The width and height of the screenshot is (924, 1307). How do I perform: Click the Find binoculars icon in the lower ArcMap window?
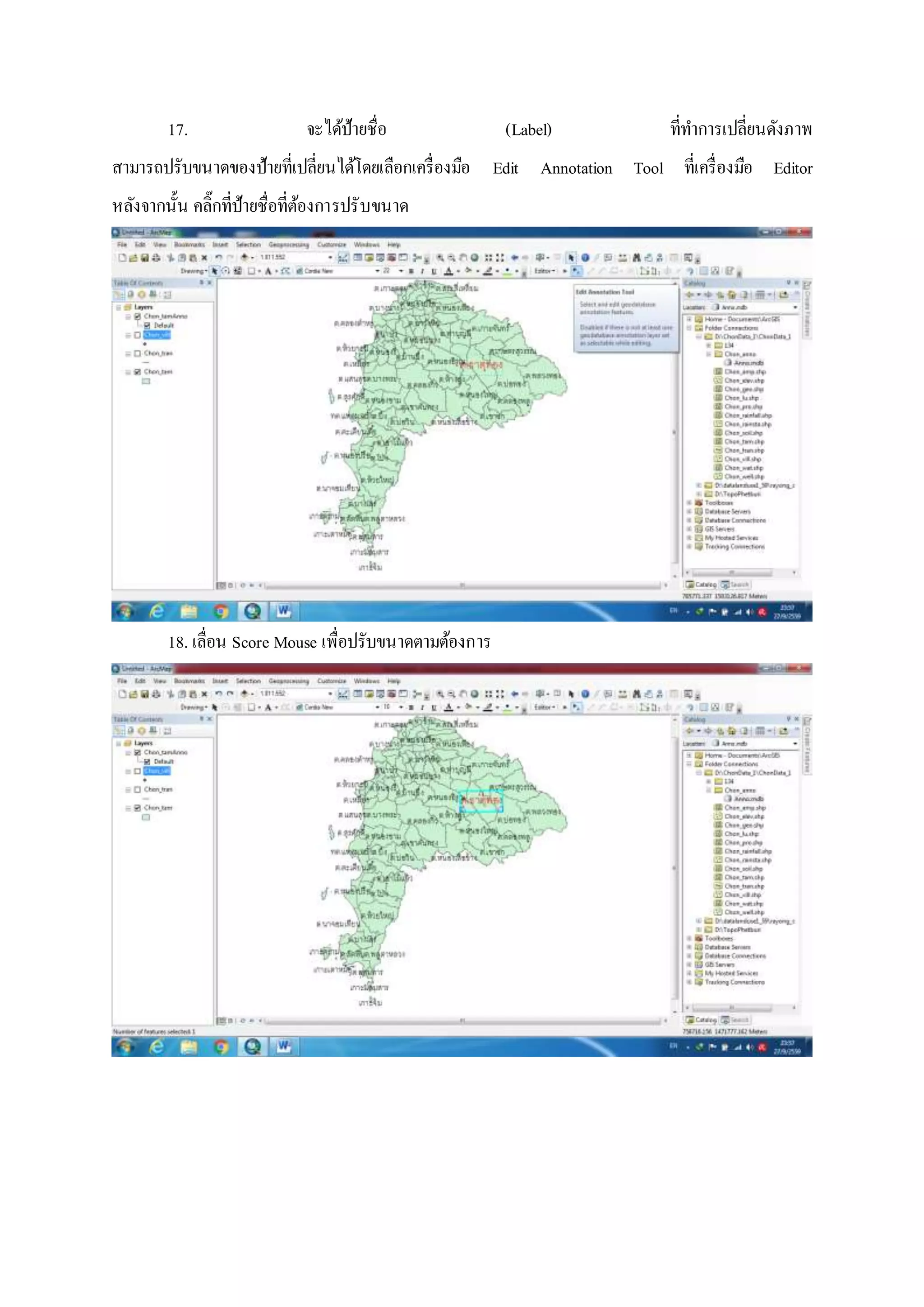637,694
